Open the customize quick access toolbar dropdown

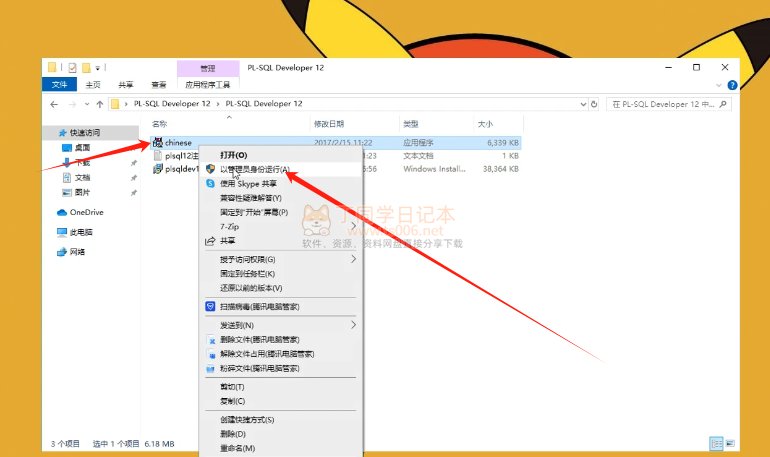pos(97,68)
